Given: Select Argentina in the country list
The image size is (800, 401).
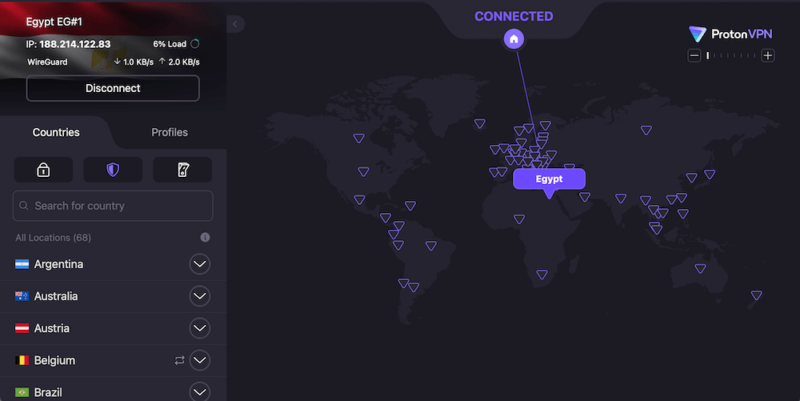Looking at the screenshot, I should [59, 264].
